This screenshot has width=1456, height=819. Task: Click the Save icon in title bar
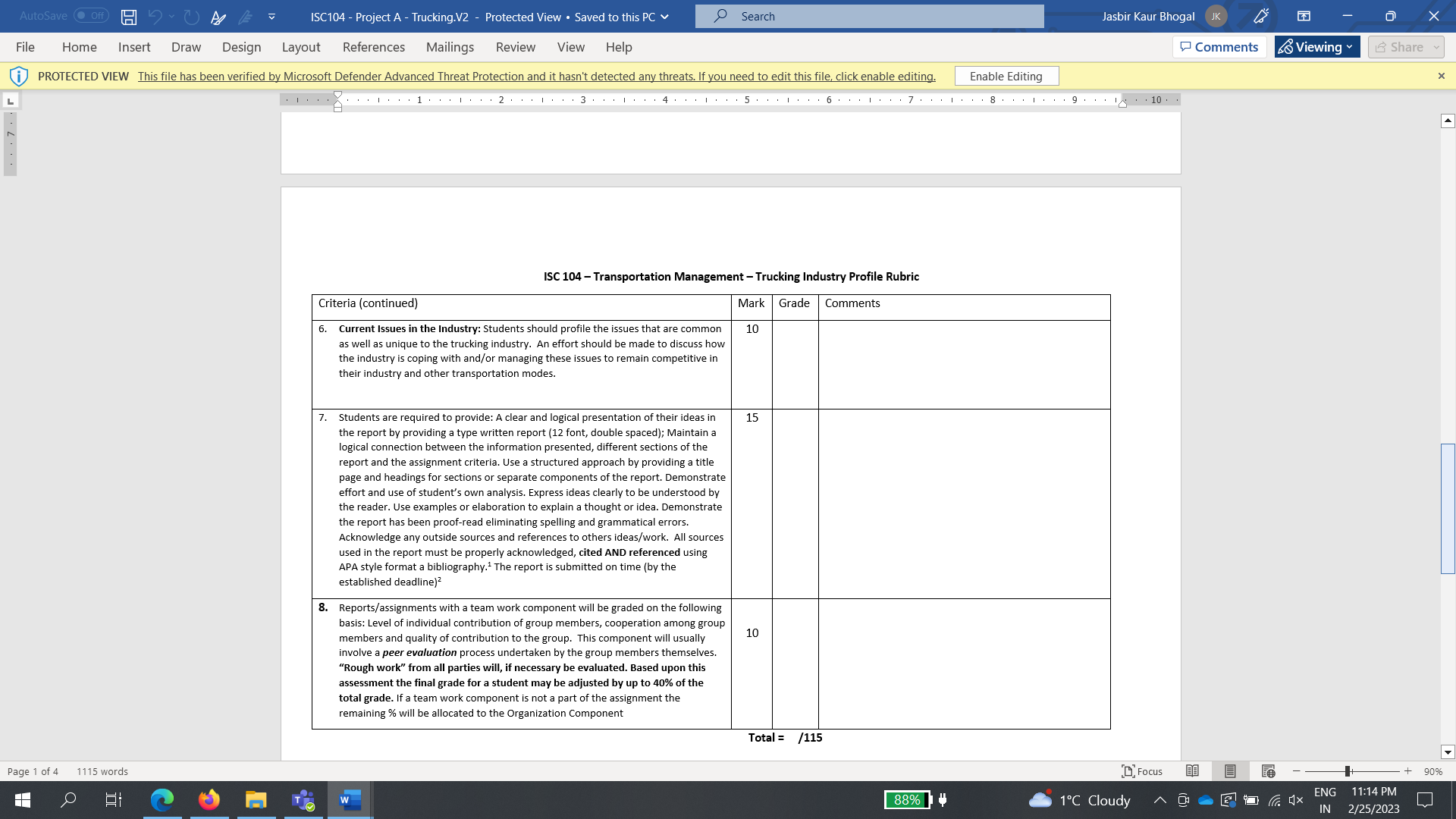pyautogui.click(x=129, y=16)
